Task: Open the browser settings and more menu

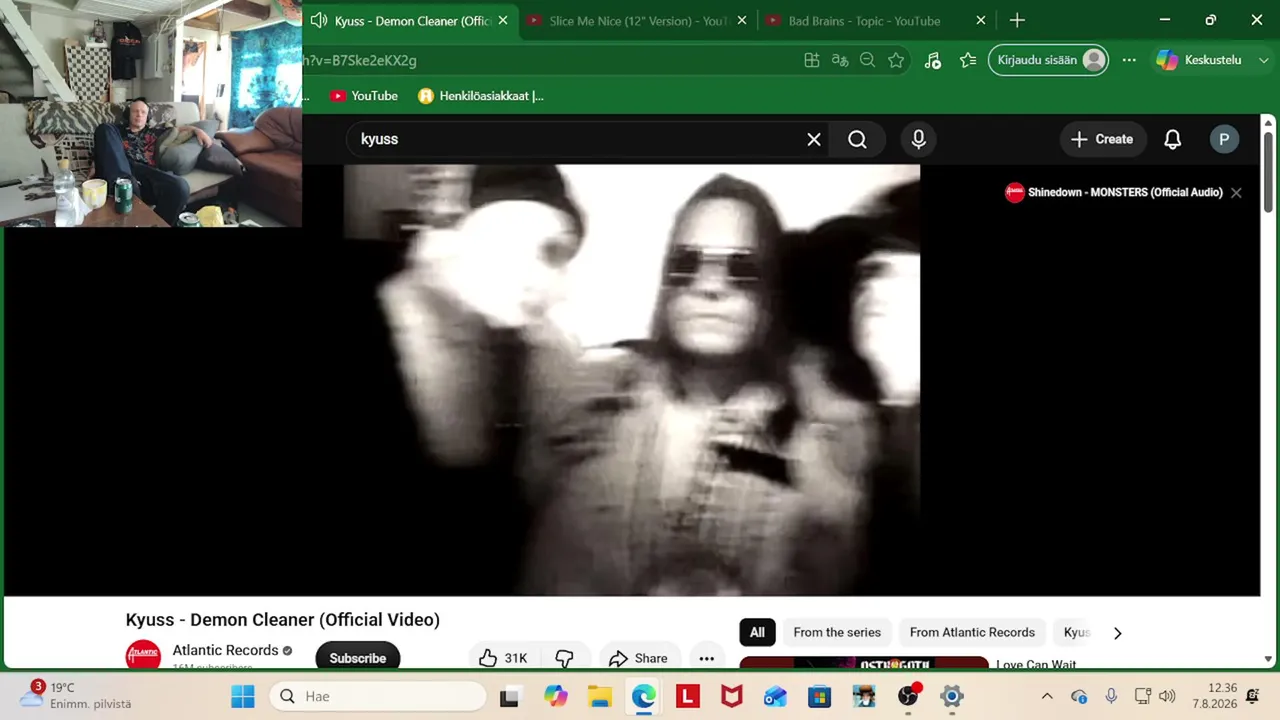Action: pyautogui.click(x=1129, y=60)
